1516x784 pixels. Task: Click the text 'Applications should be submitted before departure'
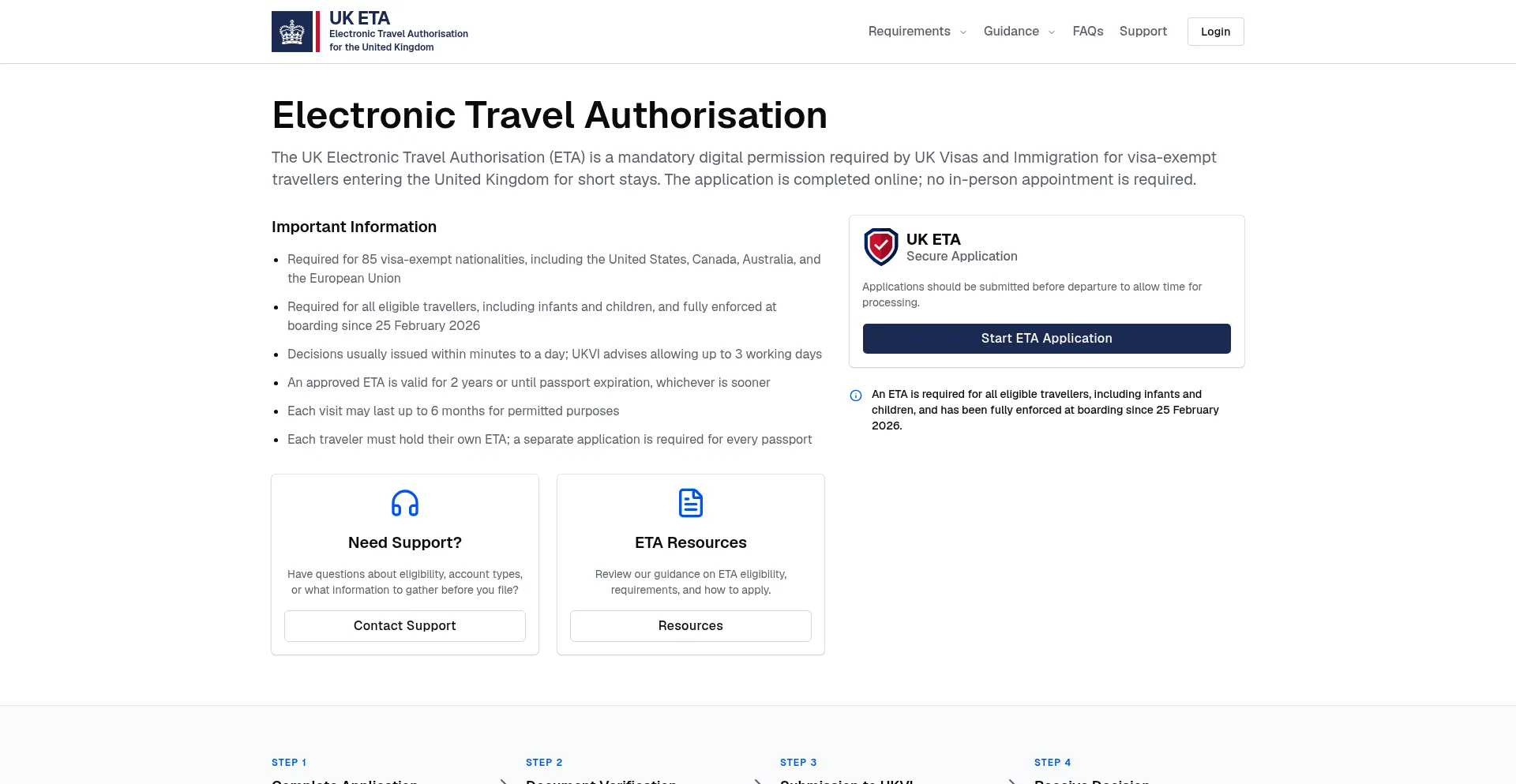click(1032, 294)
